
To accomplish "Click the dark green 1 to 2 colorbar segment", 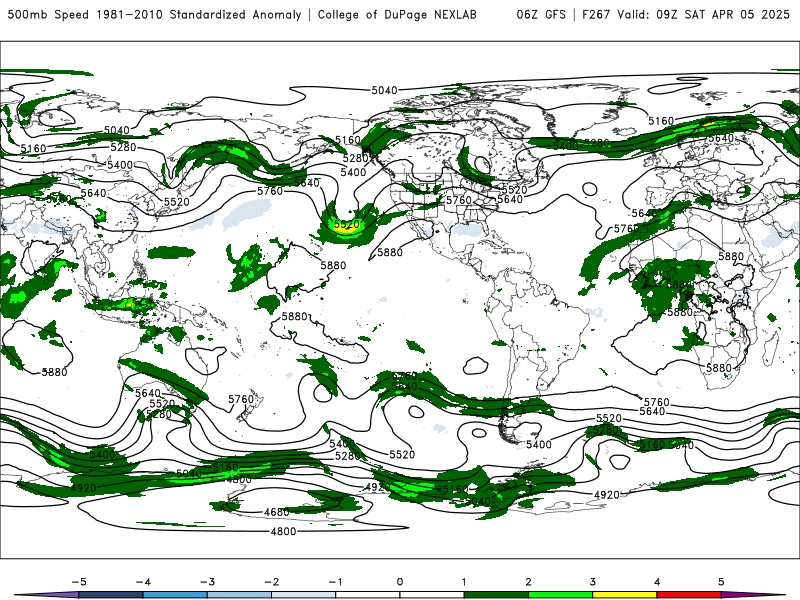I will pyautogui.click(x=496, y=595).
